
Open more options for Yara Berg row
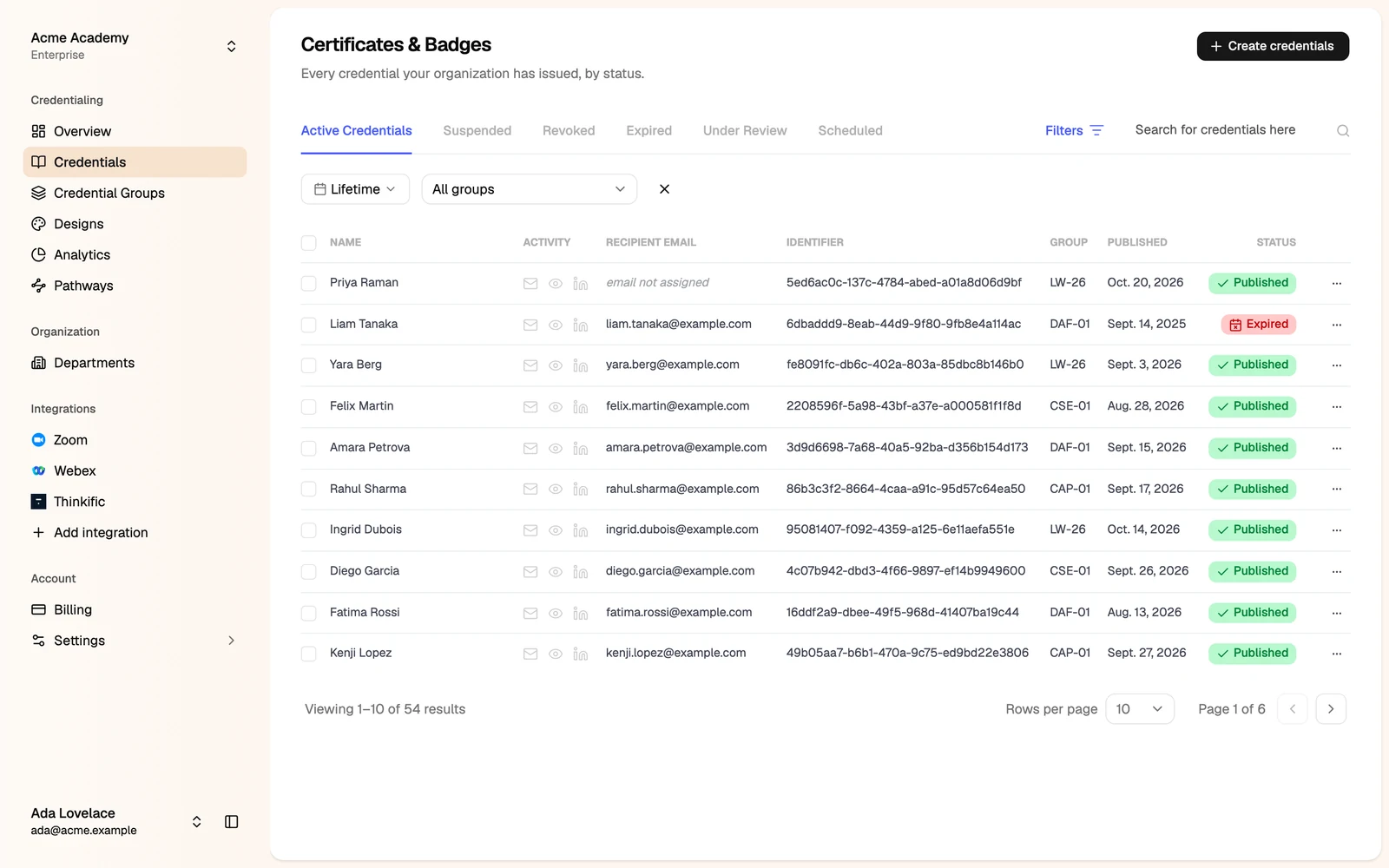(1337, 365)
